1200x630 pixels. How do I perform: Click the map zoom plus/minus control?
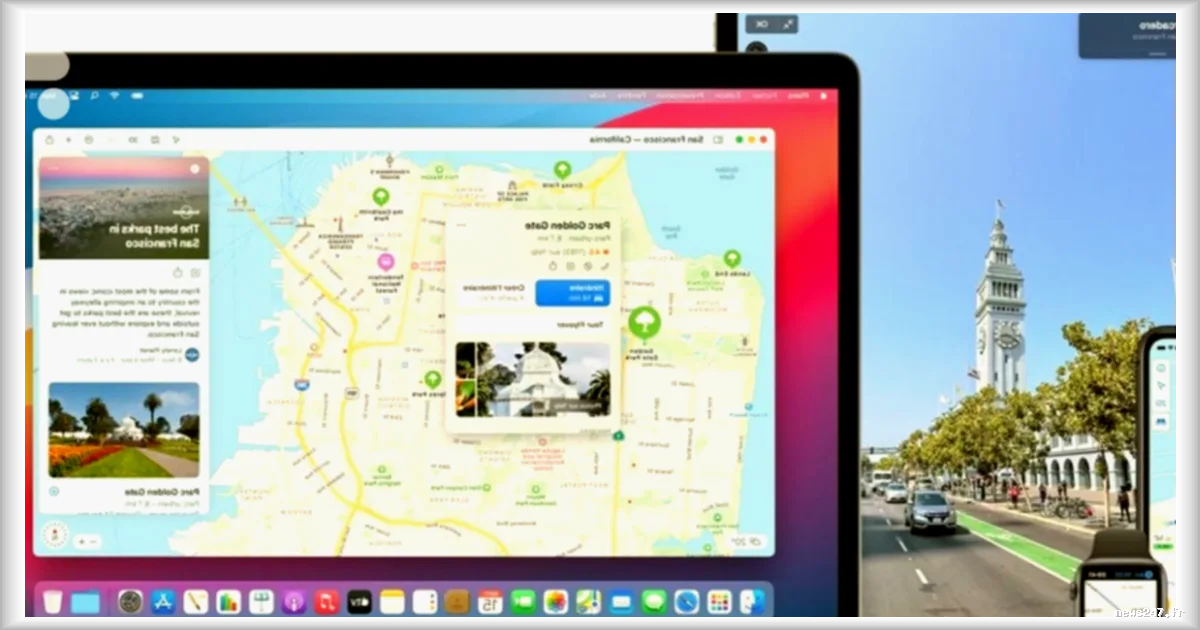click(87, 541)
